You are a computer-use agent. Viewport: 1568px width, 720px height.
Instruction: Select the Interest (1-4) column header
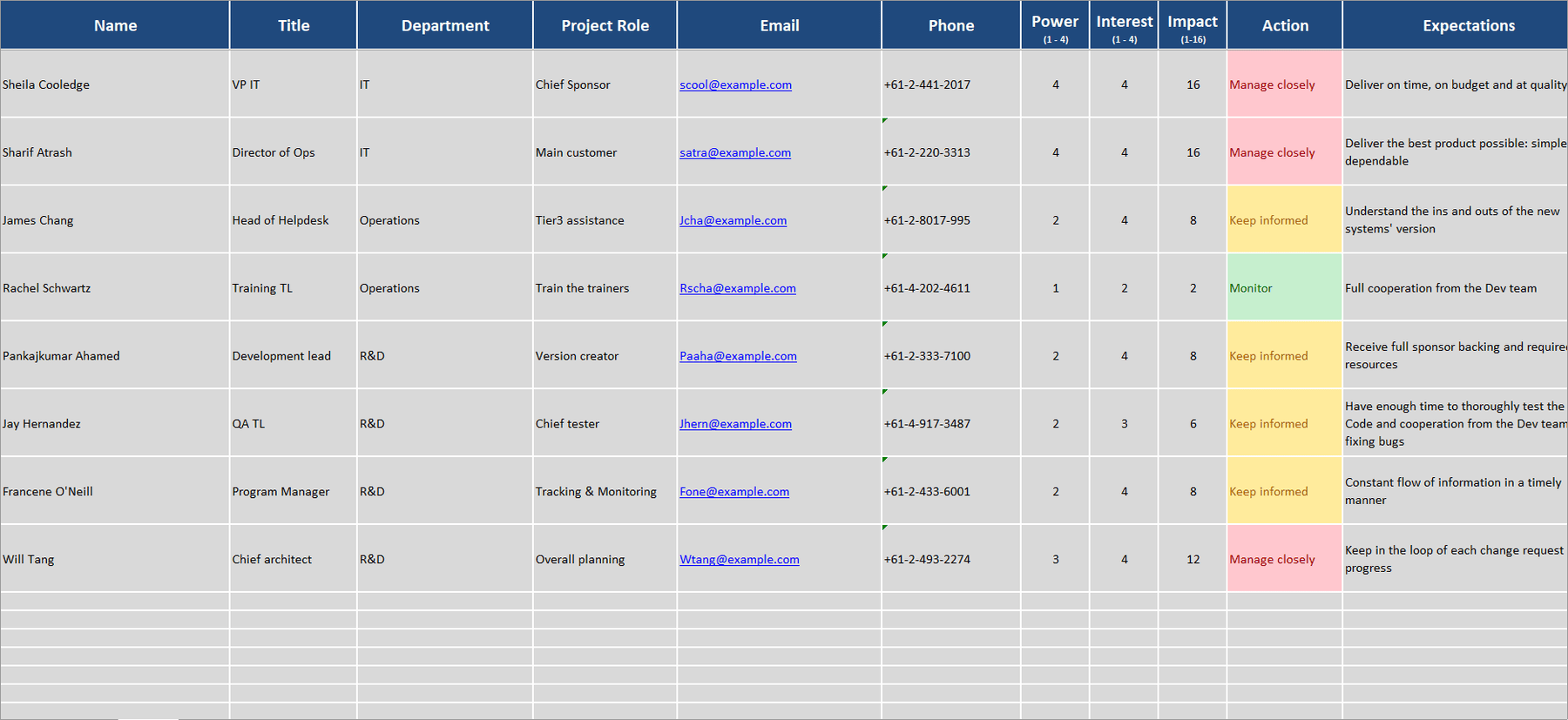(x=1124, y=25)
